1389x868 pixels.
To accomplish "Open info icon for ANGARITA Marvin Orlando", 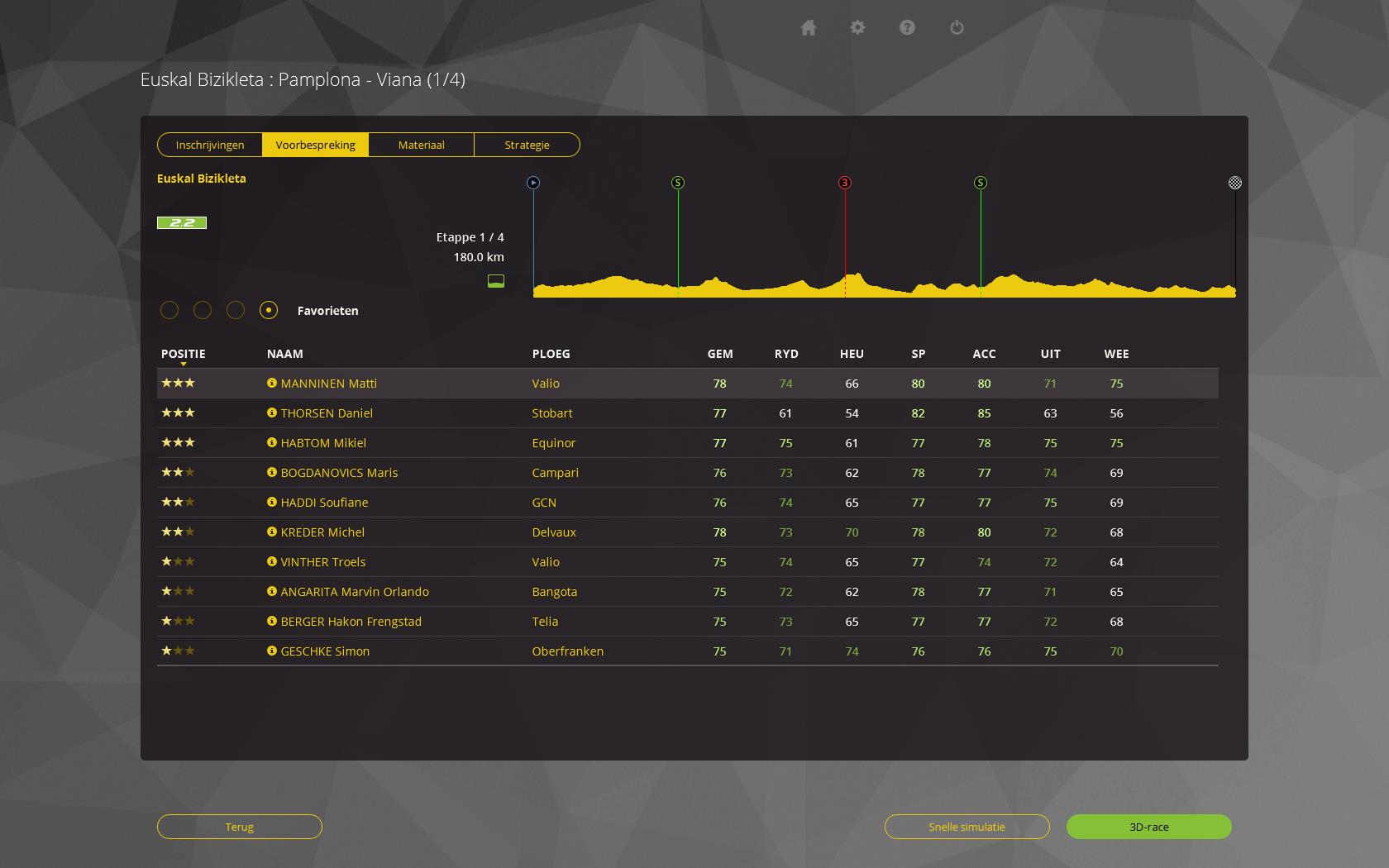I will [x=271, y=591].
